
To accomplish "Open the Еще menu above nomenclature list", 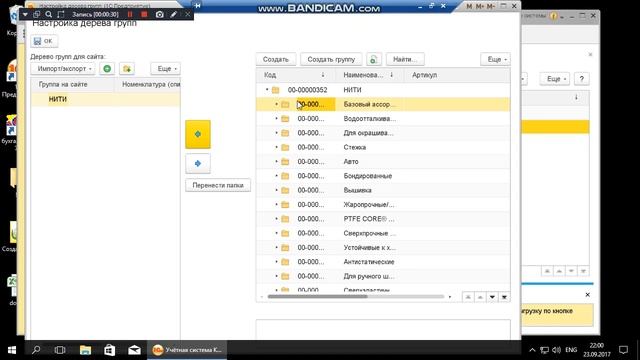I will pos(496,59).
